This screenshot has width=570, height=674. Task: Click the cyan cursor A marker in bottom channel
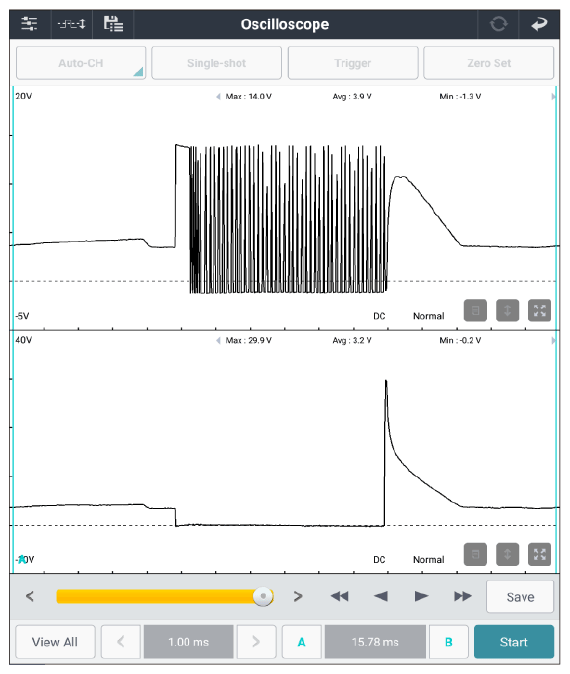click(21, 559)
